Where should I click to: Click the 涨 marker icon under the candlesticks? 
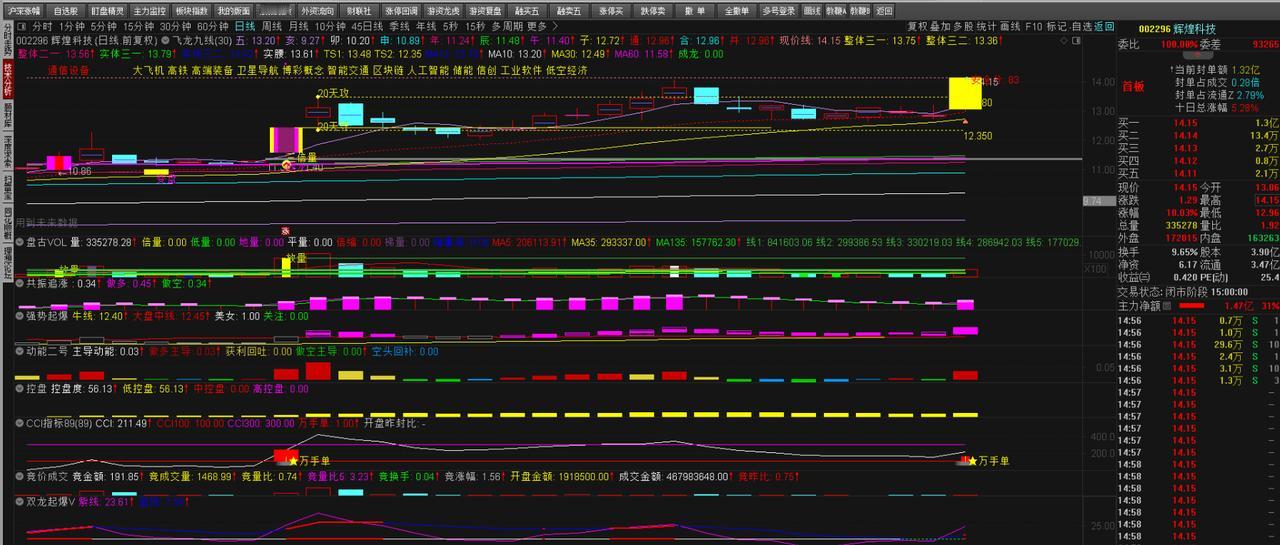point(283,232)
